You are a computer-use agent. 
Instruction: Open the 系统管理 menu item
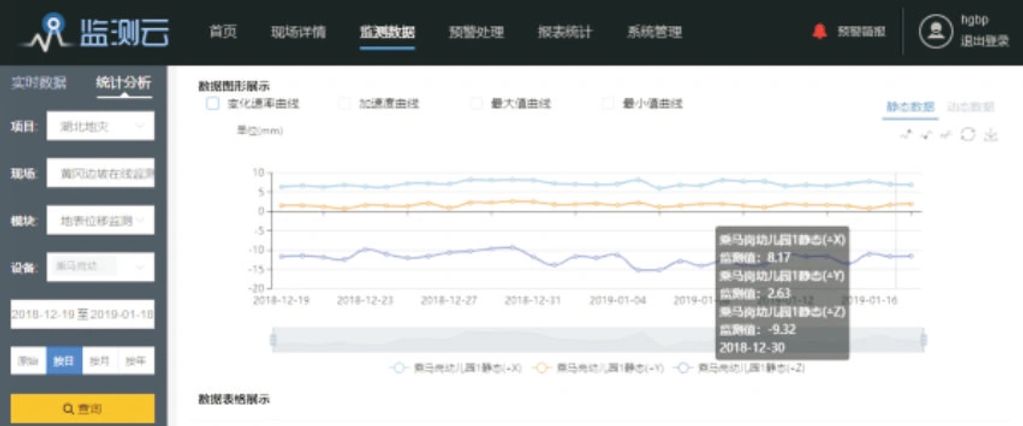click(x=654, y=32)
